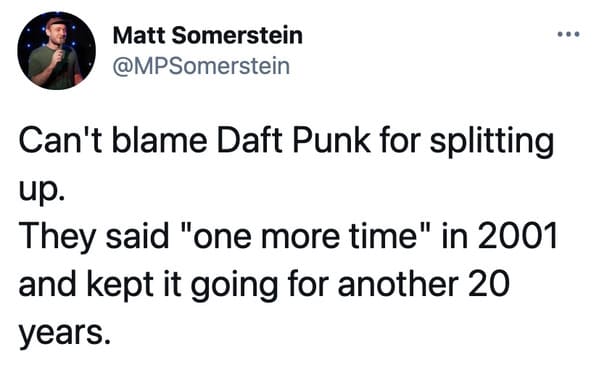Click the word "blame" in the tweet
This screenshot has width=599, height=373.
[x=159, y=140]
